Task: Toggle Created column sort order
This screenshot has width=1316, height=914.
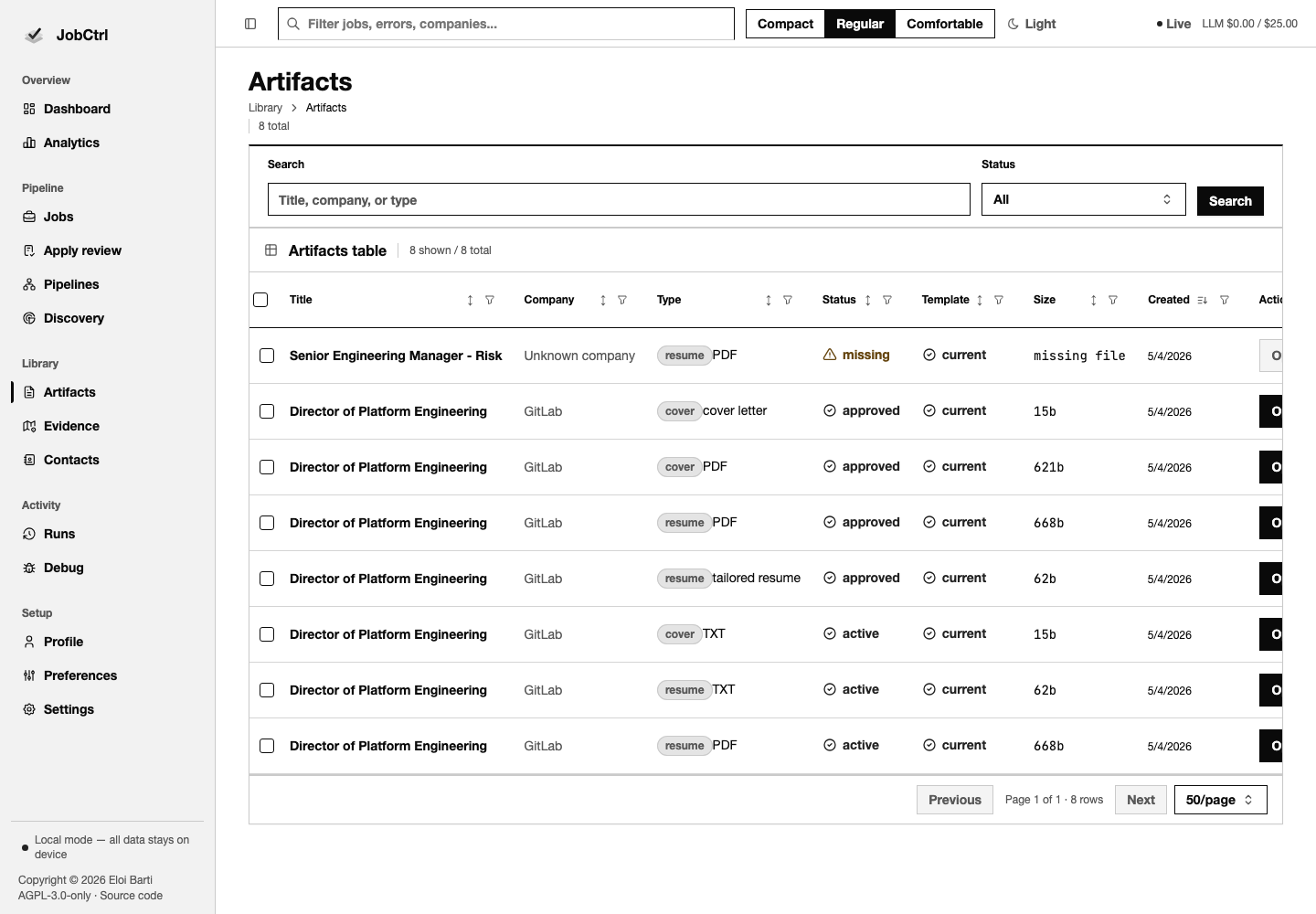Action: (x=1203, y=300)
